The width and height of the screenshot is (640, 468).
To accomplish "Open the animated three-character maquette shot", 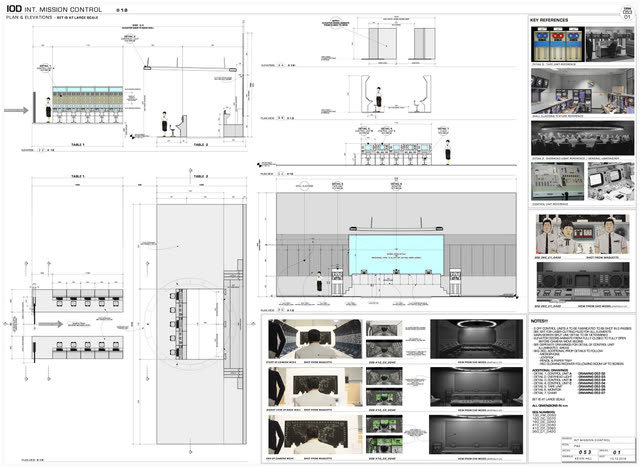I will click(x=582, y=234).
